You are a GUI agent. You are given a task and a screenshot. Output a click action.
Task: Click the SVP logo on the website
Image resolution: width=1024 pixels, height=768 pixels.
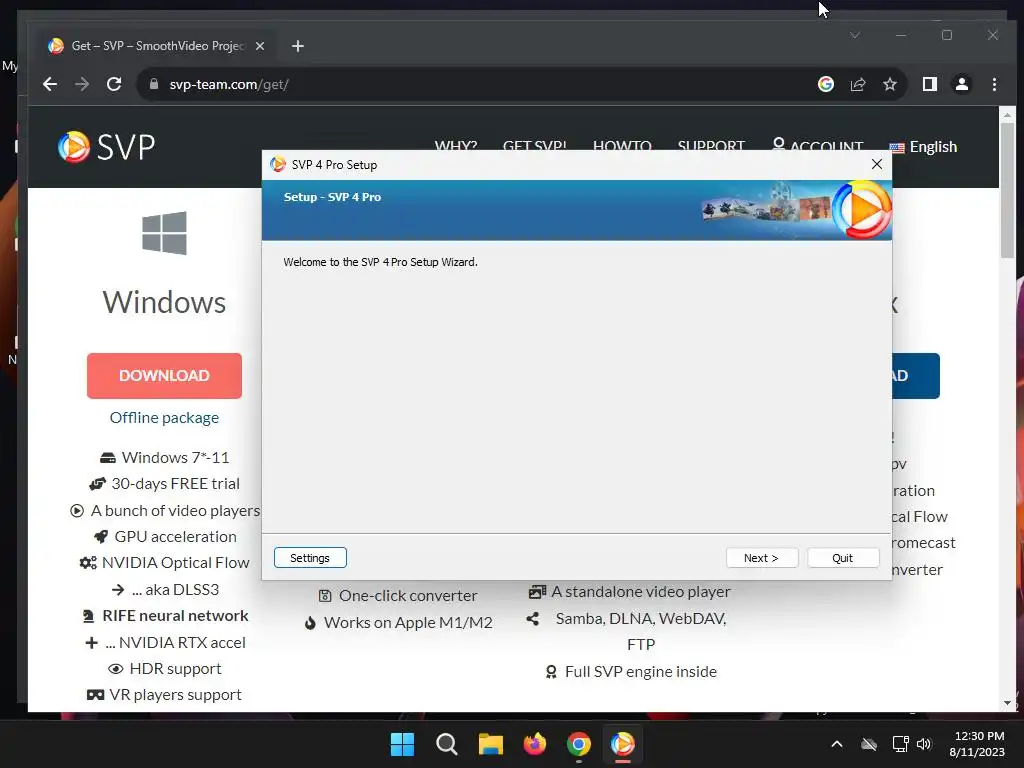(106, 146)
